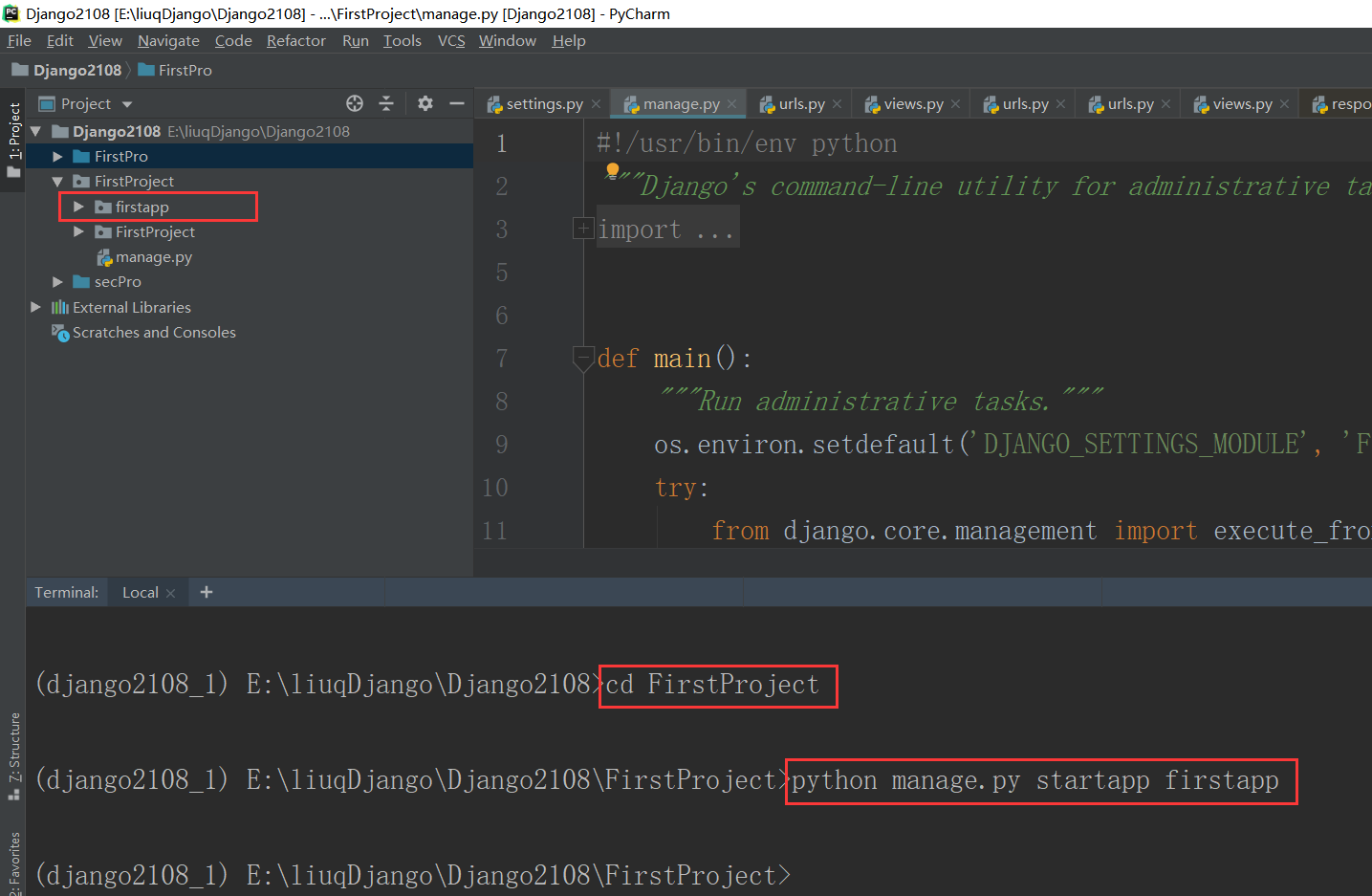
Task: Open the Code menu
Action: pos(233,40)
